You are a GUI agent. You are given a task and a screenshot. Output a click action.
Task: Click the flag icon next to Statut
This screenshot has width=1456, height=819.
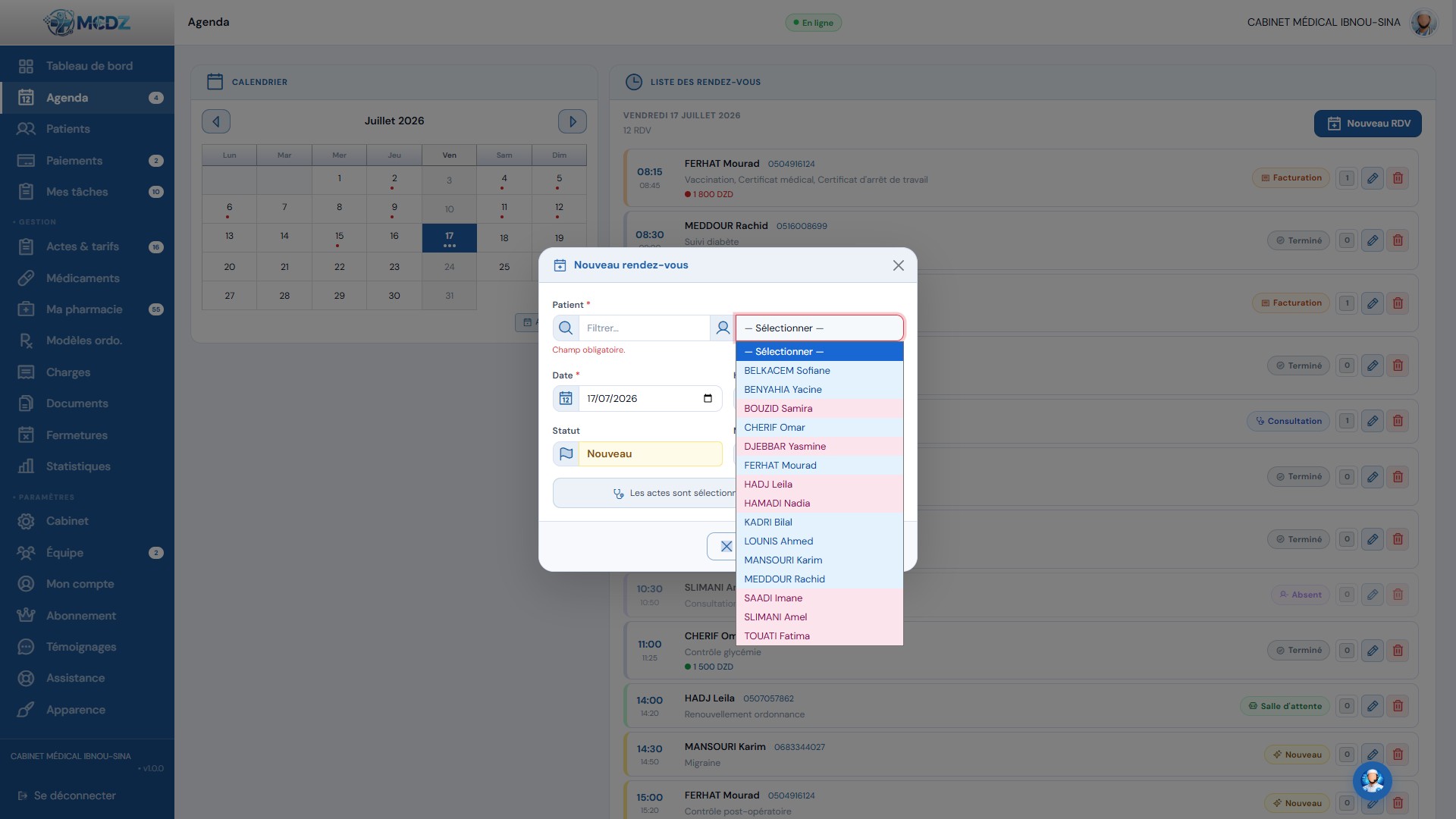[566, 454]
